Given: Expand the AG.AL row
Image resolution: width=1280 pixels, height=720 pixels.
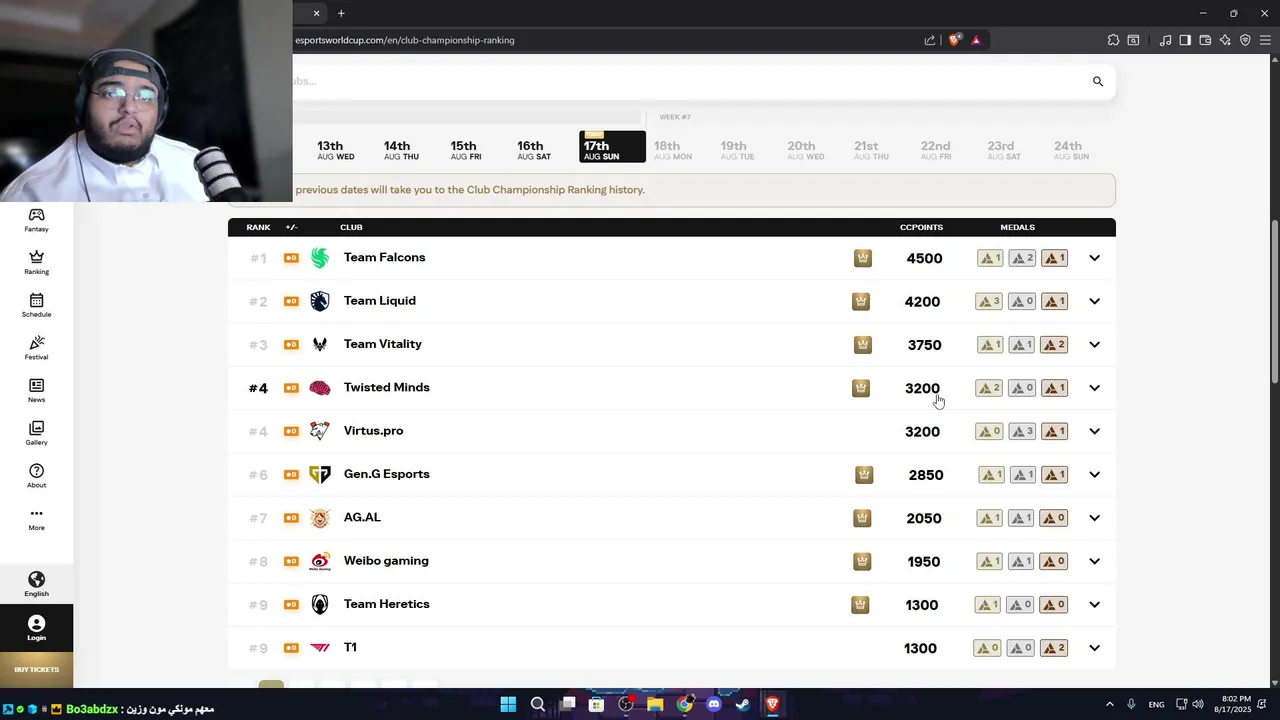Looking at the screenshot, I should 1094,518.
